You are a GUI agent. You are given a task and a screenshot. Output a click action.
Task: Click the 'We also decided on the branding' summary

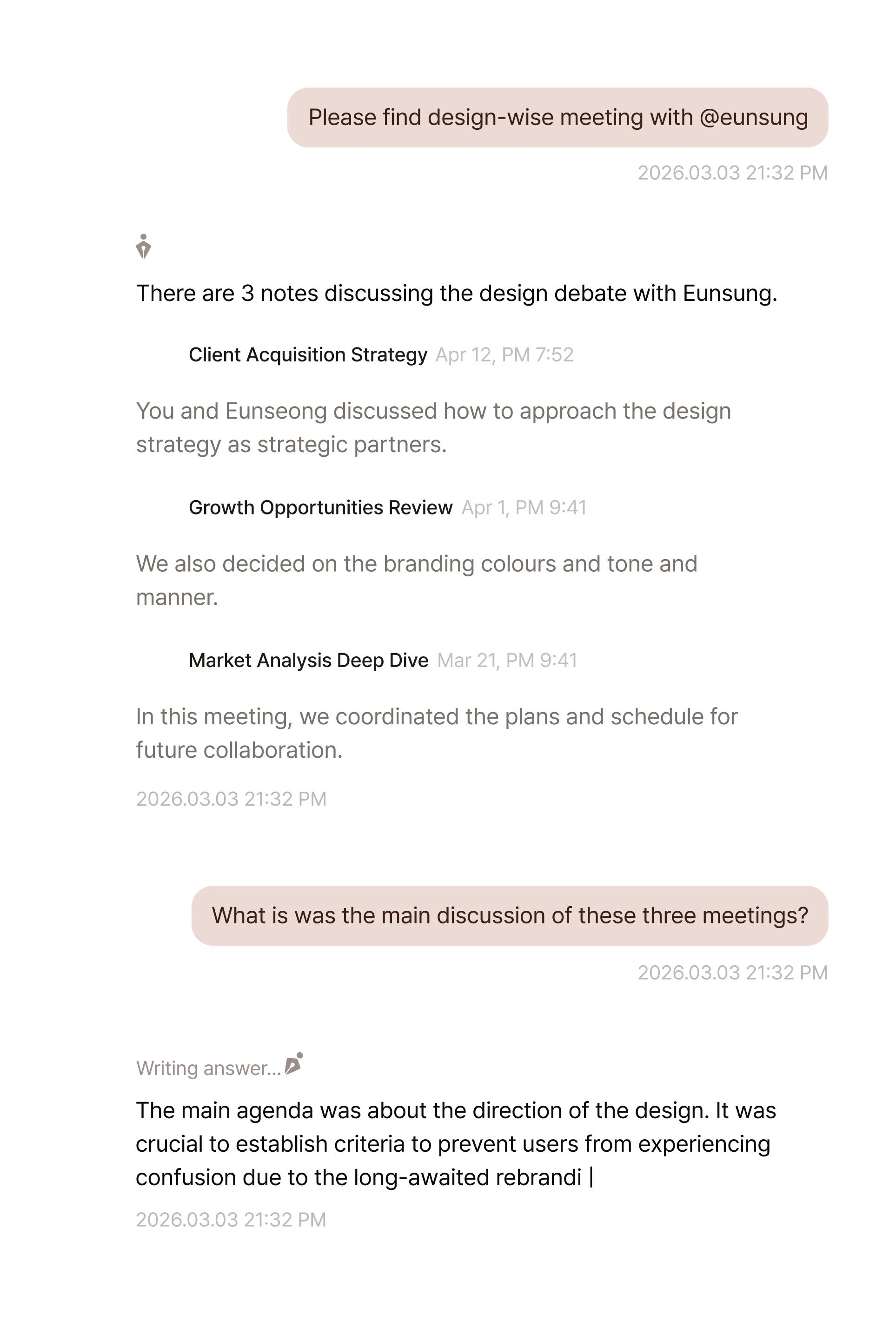[416, 580]
